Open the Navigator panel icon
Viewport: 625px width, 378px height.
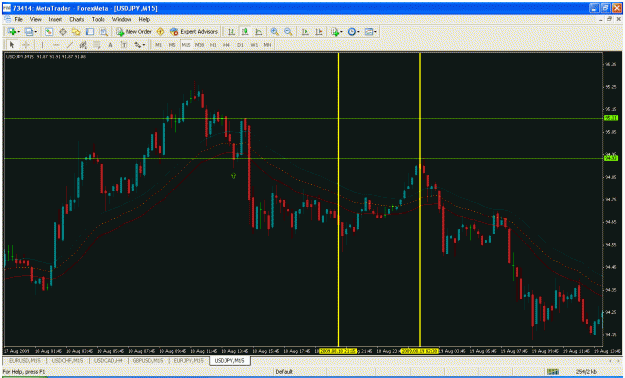[76, 32]
